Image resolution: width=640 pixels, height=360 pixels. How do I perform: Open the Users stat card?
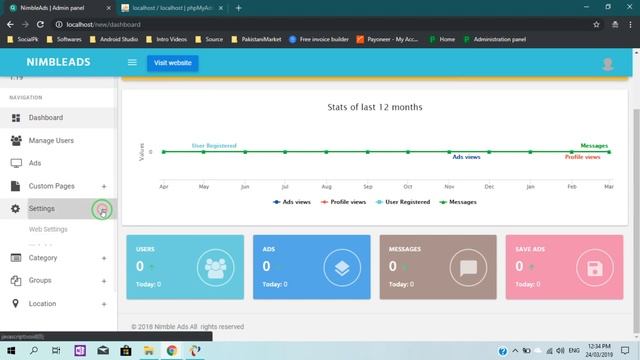(185, 267)
